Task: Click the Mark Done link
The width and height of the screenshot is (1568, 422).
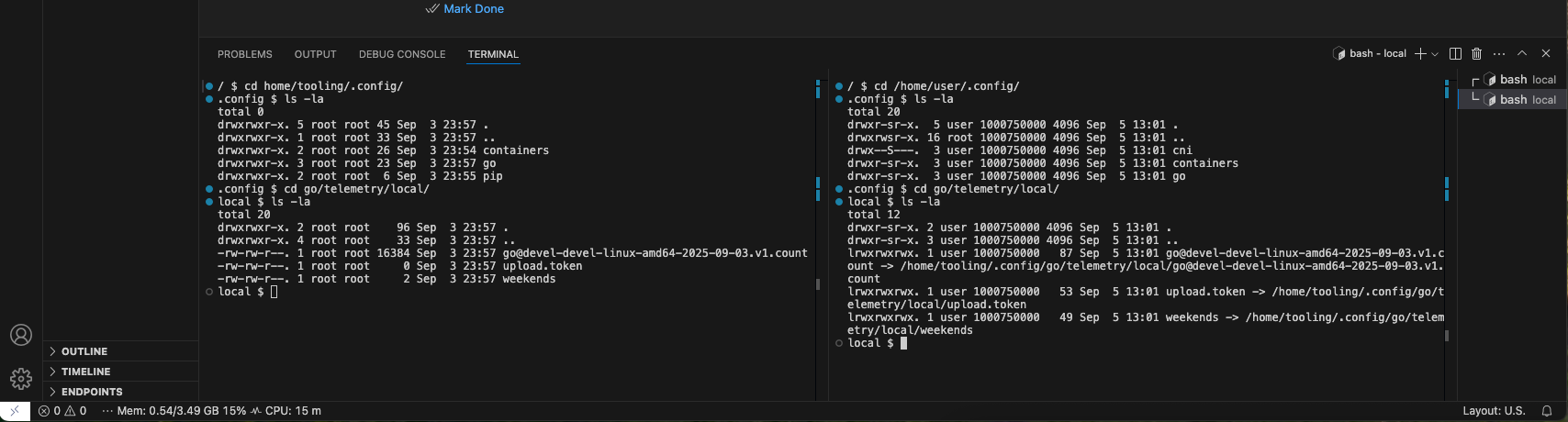Action: coord(473,9)
